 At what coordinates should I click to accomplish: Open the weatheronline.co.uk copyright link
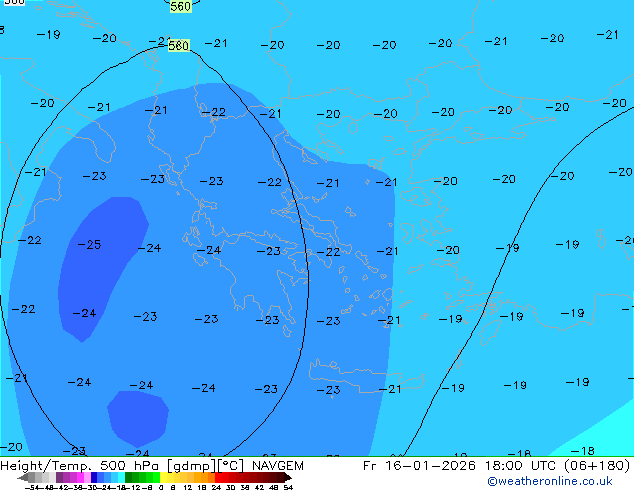click(550, 481)
